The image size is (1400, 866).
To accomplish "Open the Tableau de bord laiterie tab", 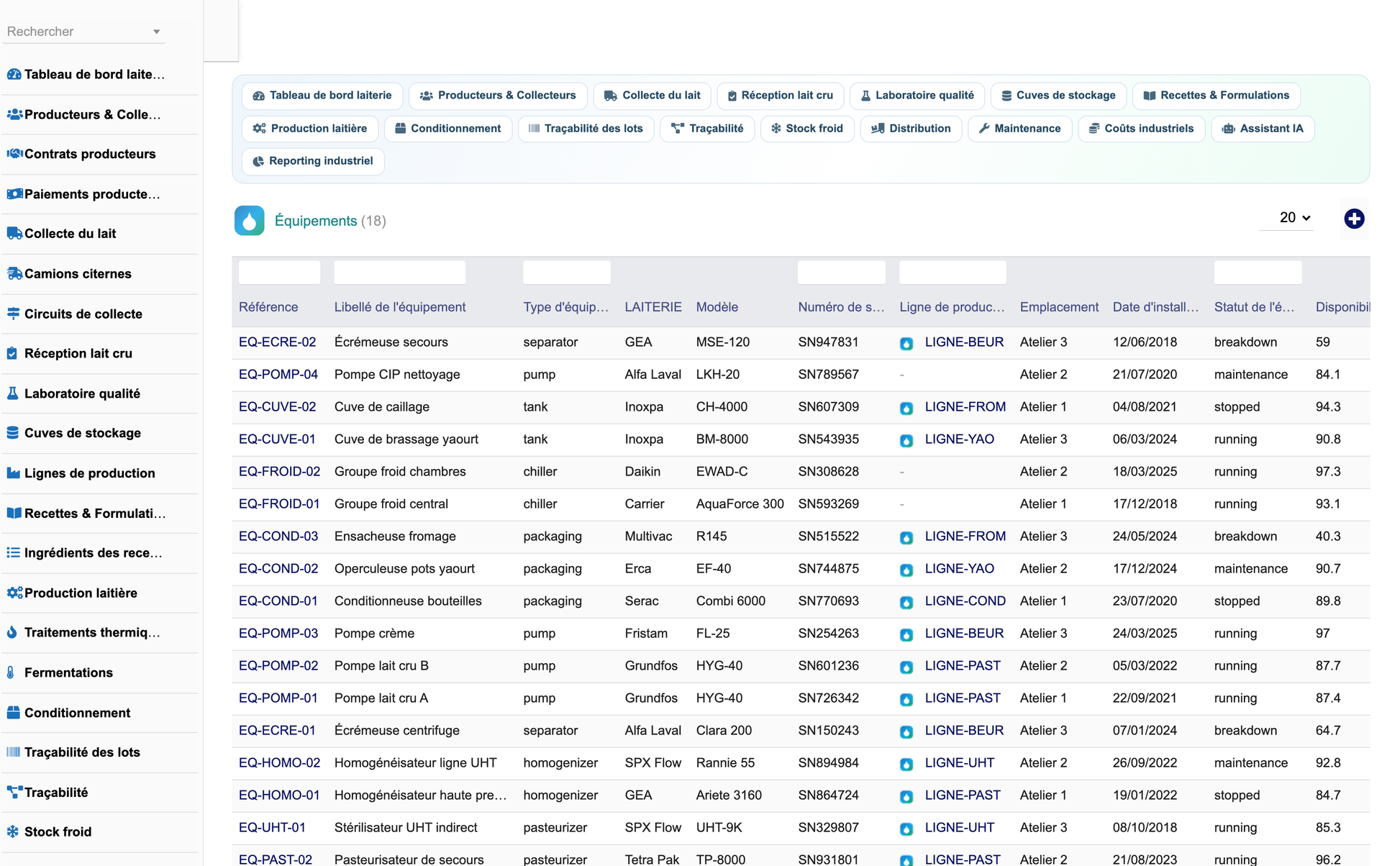I will pyautogui.click(x=322, y=96).
